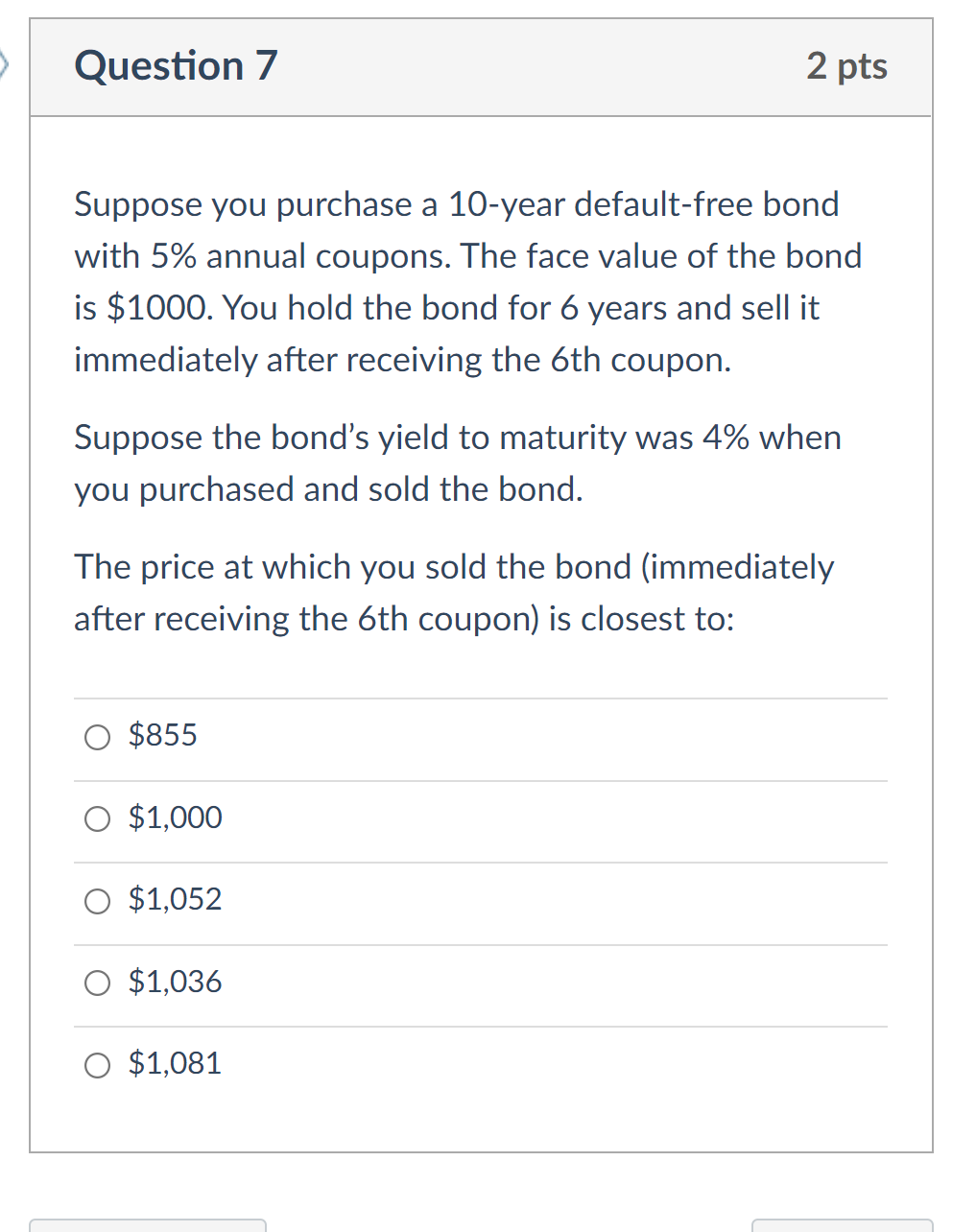This screenshot has height=1232, width=976.
Task: Click the partially visible left navigation button
Action: [x=148, y=1225]
